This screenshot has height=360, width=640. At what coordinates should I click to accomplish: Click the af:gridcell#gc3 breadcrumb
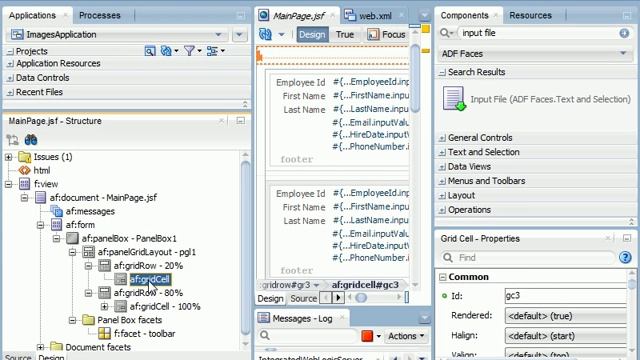click(x=365, y=285)
